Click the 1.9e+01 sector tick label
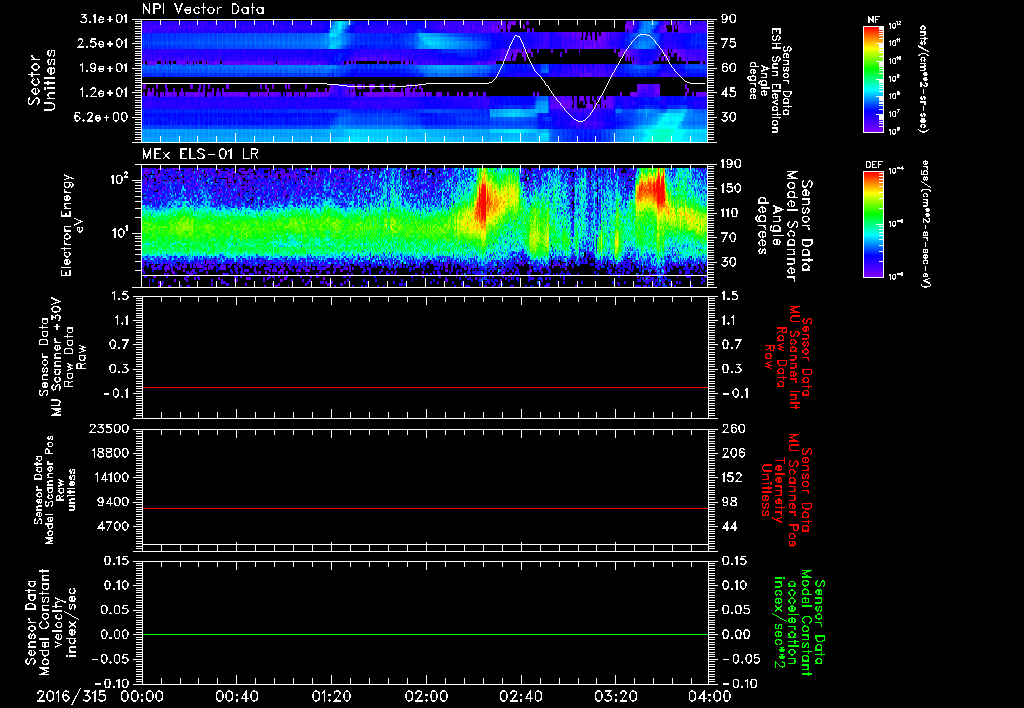 tap(104, 68)
